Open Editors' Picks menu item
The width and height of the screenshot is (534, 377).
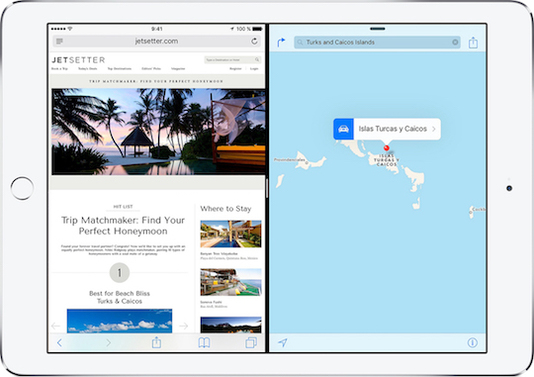pos(151,69)
